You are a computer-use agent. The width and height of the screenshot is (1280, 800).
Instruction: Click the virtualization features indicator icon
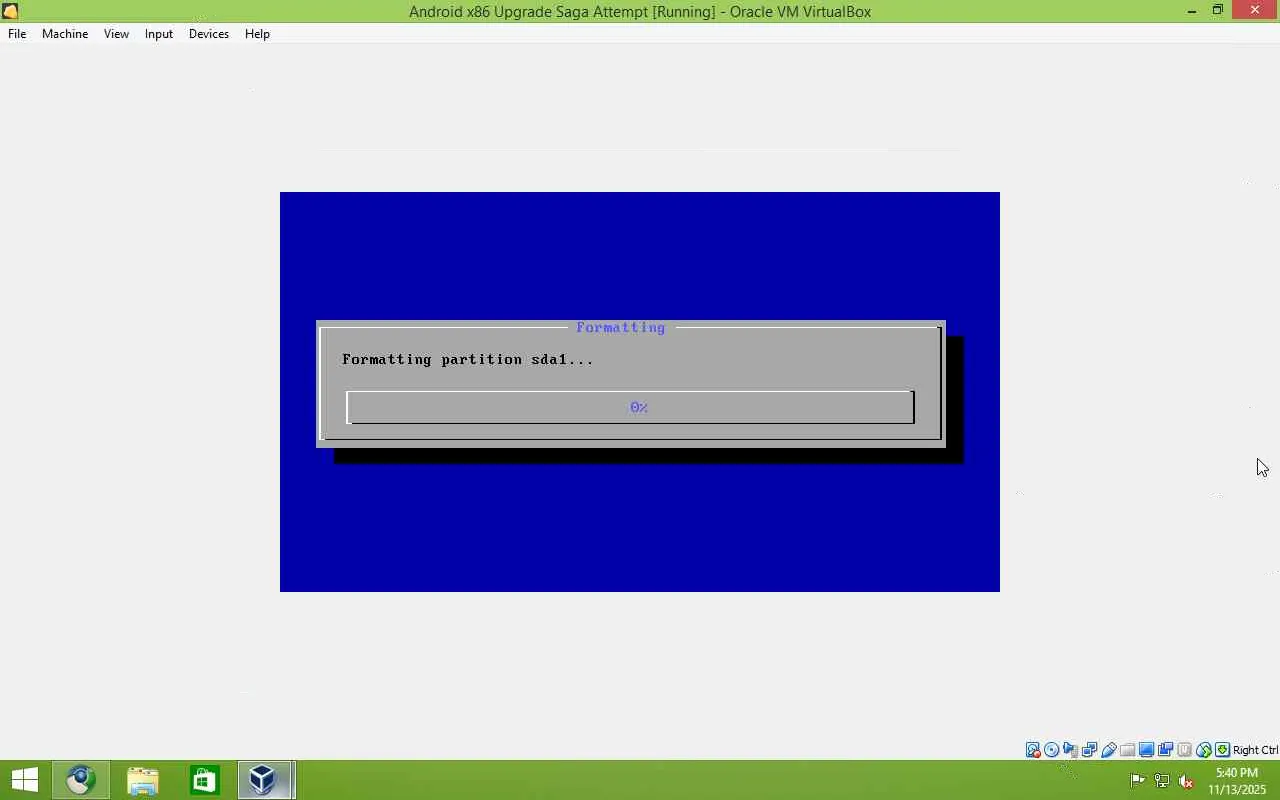coord(1185,750)
